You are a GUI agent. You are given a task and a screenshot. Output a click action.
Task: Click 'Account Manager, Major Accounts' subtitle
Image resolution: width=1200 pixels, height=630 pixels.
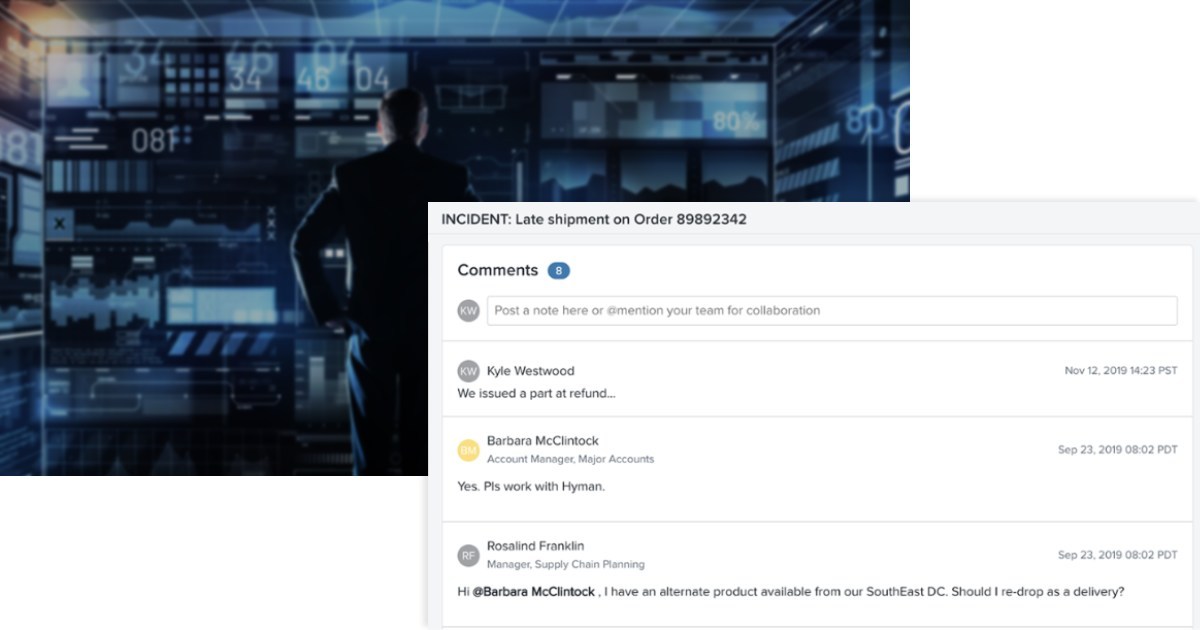pyautogui.click(x=570, y=459)
